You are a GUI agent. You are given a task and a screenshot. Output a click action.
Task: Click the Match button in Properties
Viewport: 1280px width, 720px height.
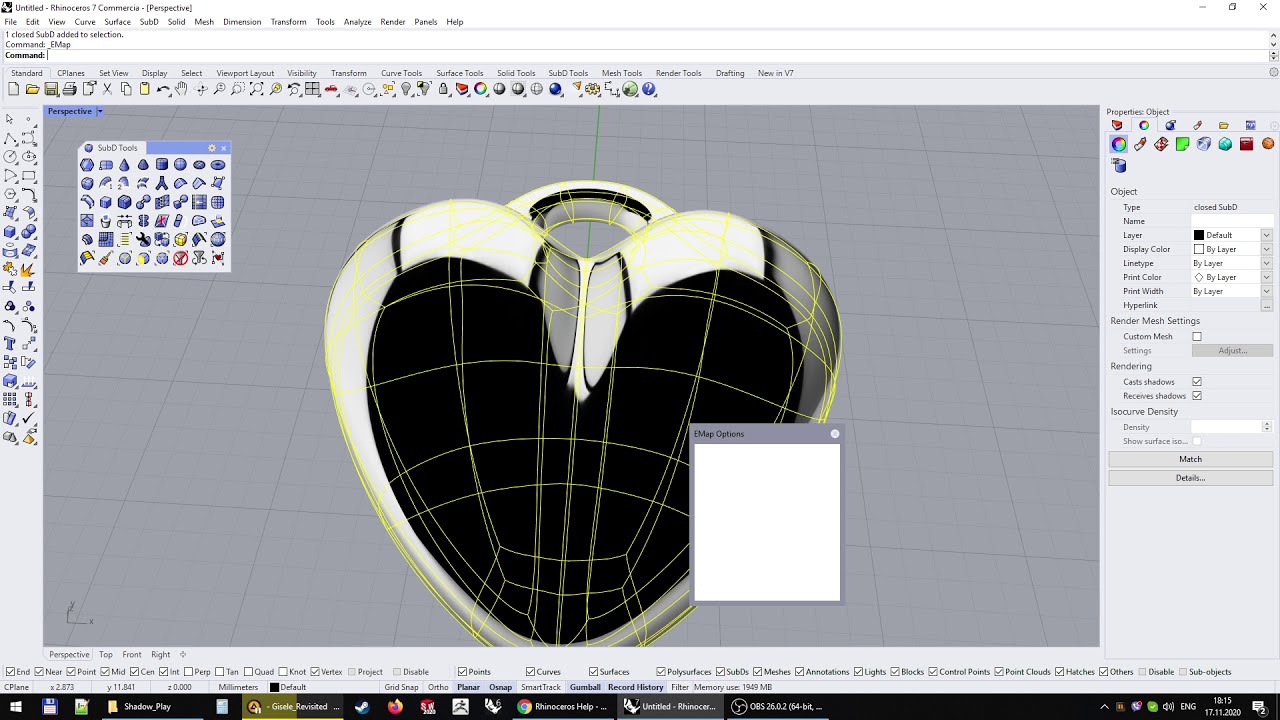click(1190, 459)
